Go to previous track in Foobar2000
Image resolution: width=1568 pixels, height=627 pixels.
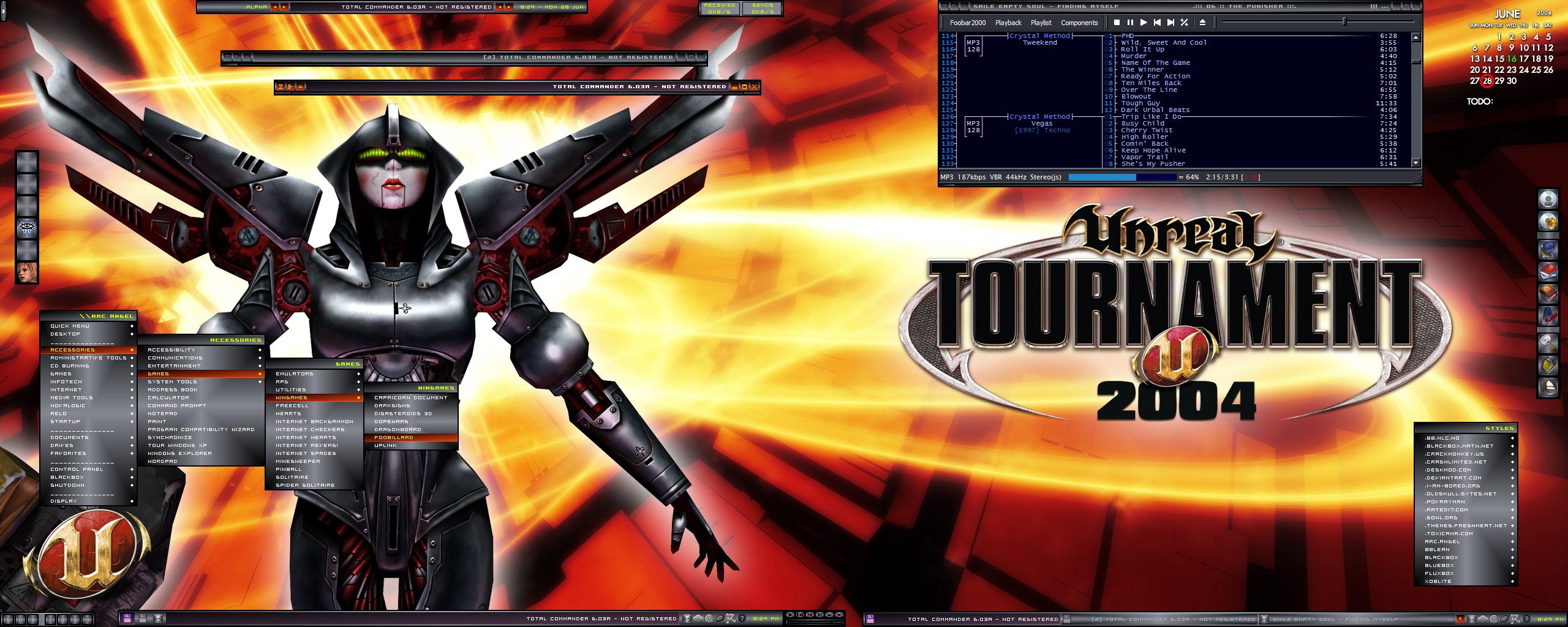click(1157, 23)
